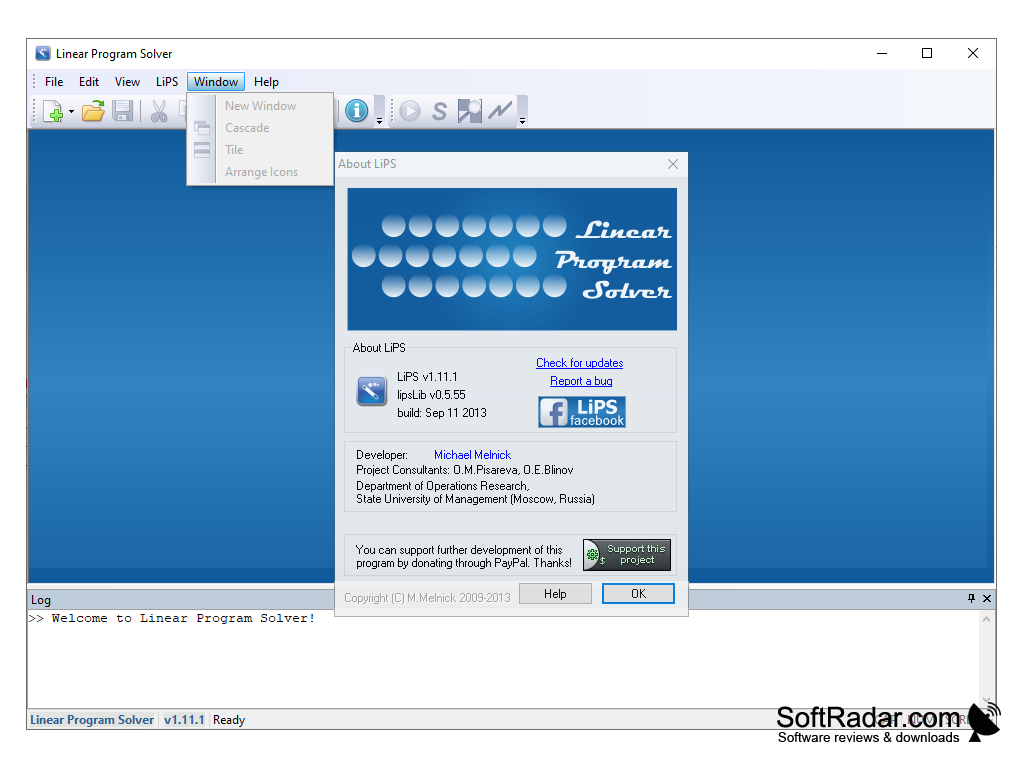This screenshot has width=1024, height=768.
Task: Close the Log panel
Action: coord(987,598)
